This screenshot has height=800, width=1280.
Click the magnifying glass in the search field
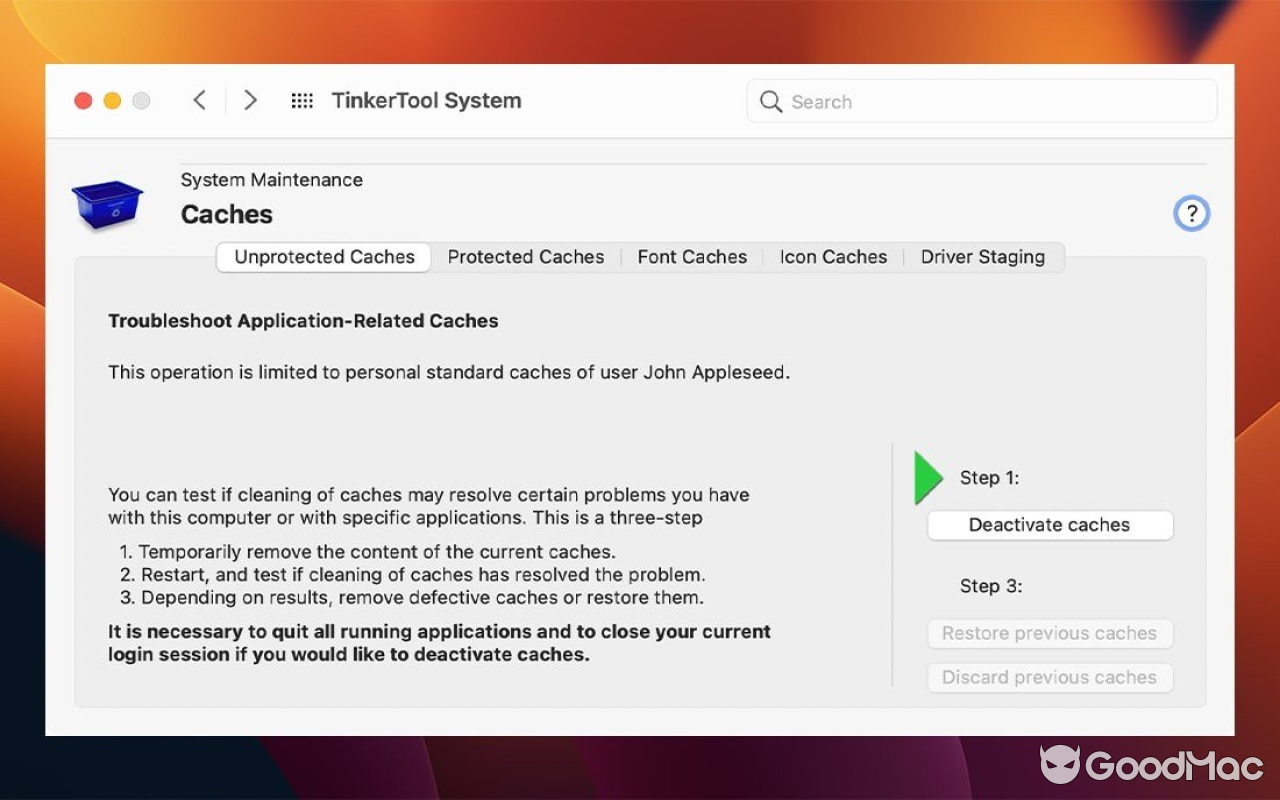coord(770,101)
